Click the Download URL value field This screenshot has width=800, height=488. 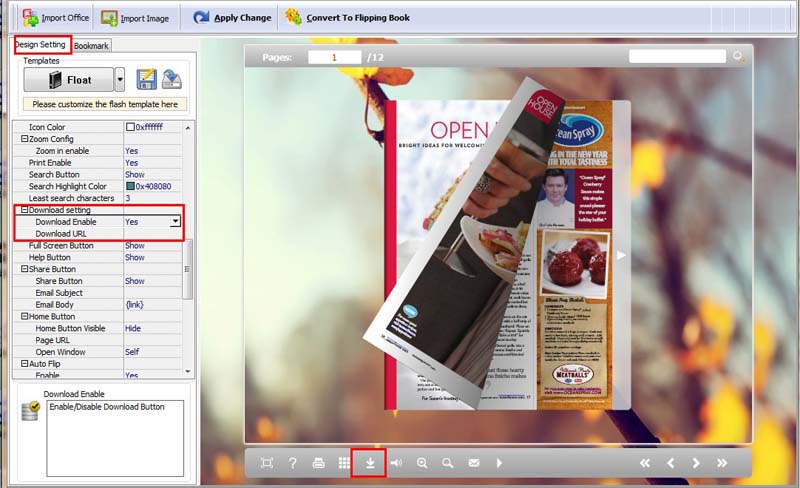[x=152, y=233]
